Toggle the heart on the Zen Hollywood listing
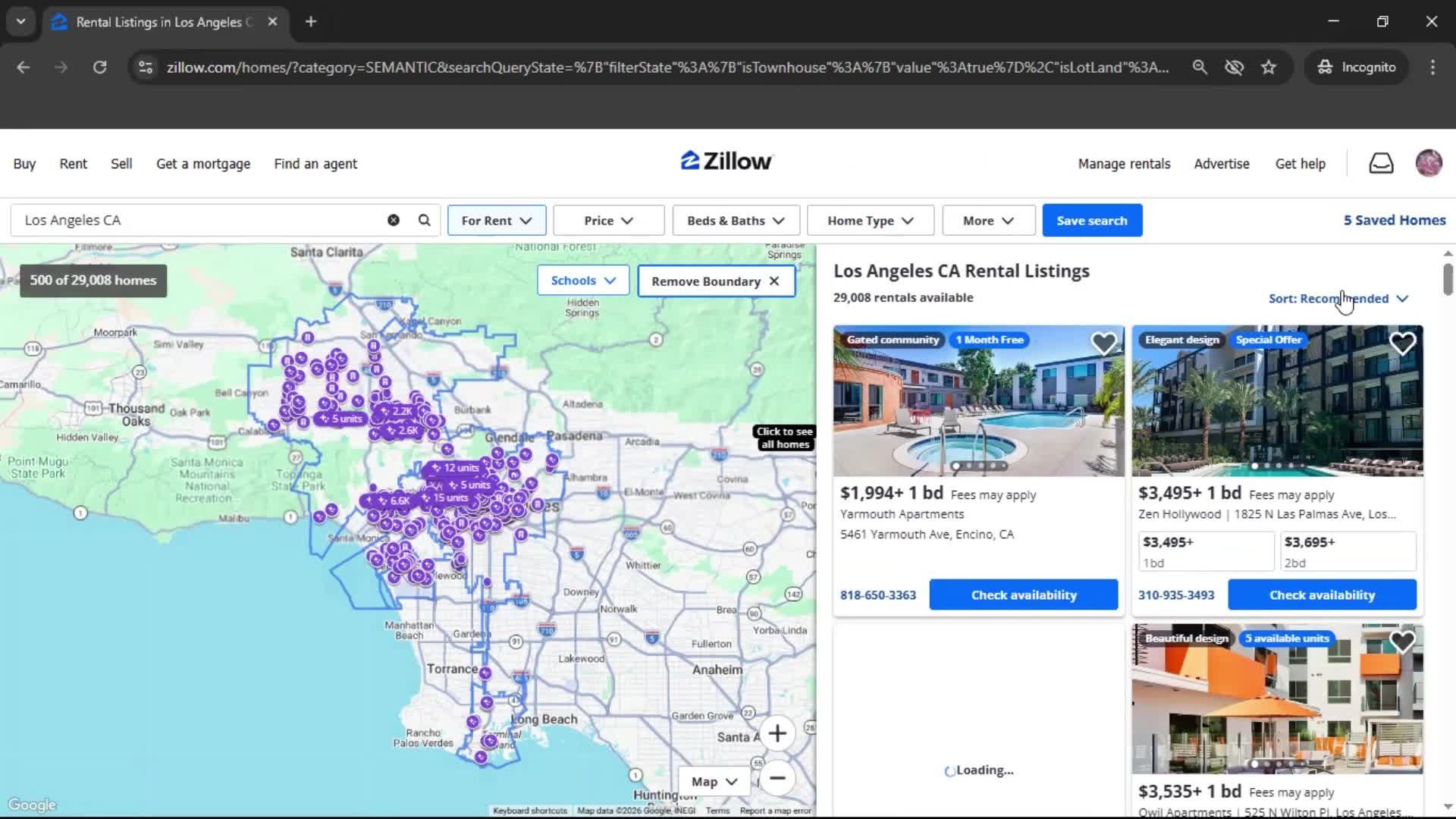 (x=1402, y=344)
